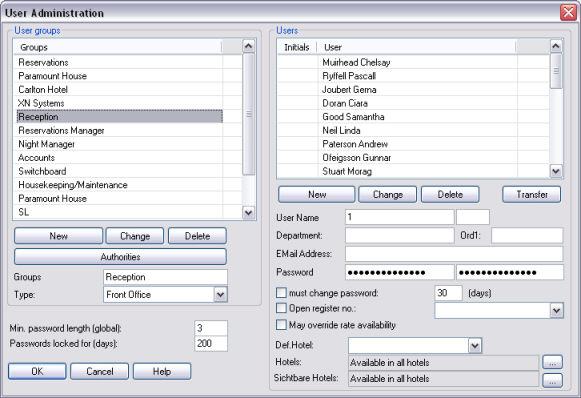The image size is (581, 398).
Task: Enable Open register no. checkbox
Action: point(281,308)
